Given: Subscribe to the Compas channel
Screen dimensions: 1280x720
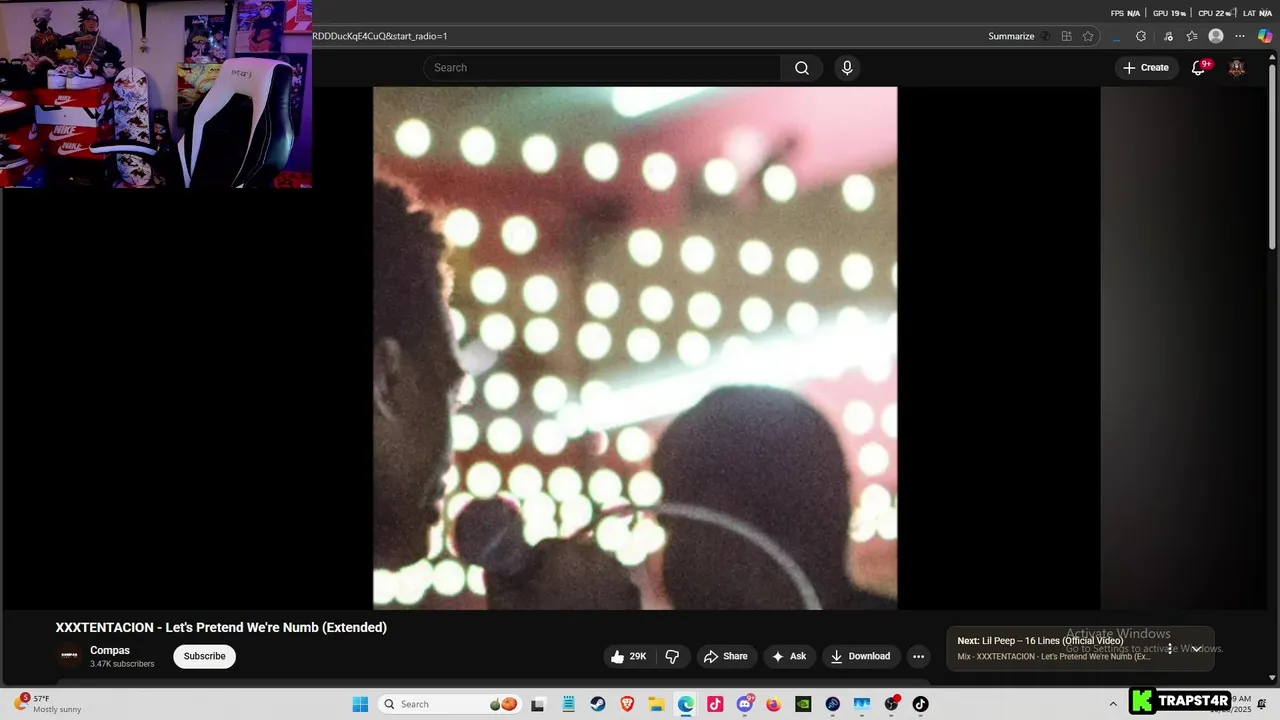Looking at the screenshot, I should [204, 656].
